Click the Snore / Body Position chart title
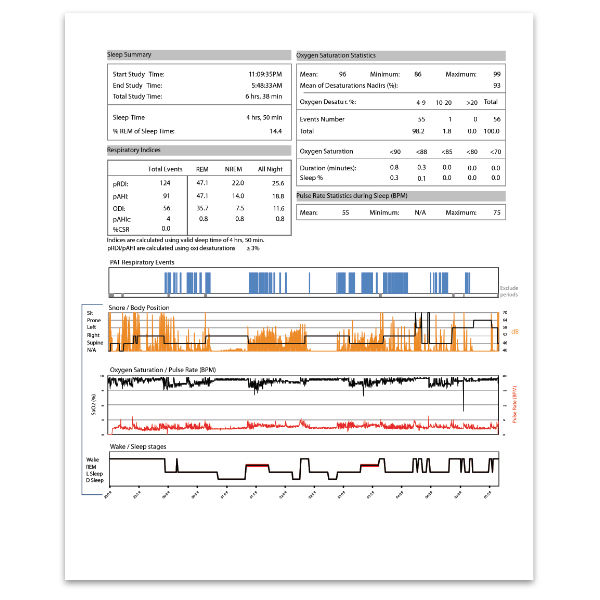Screen dimensions: 600x600 139,308
